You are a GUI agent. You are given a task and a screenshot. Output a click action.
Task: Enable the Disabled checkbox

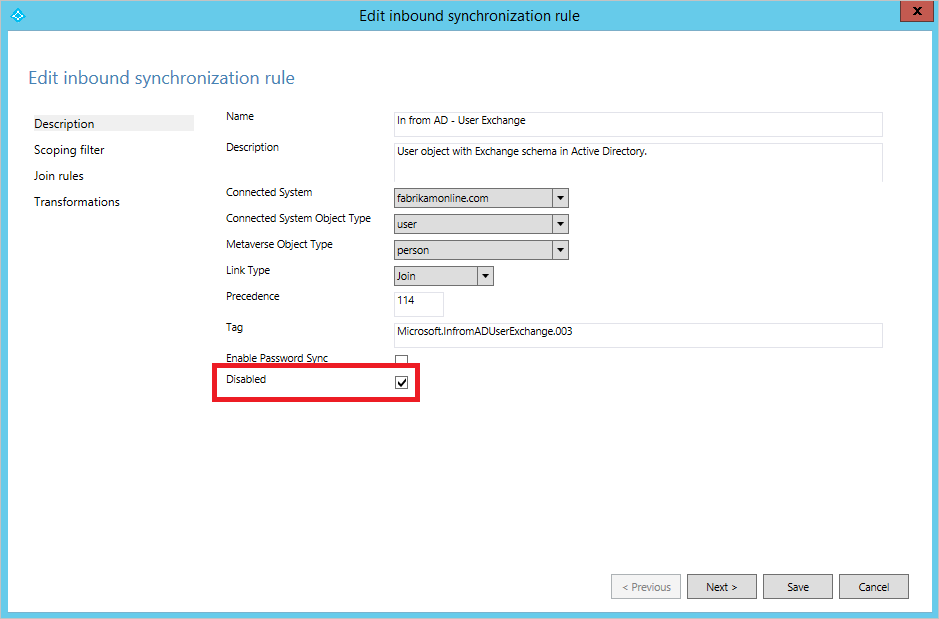click(x=401, y=382)
